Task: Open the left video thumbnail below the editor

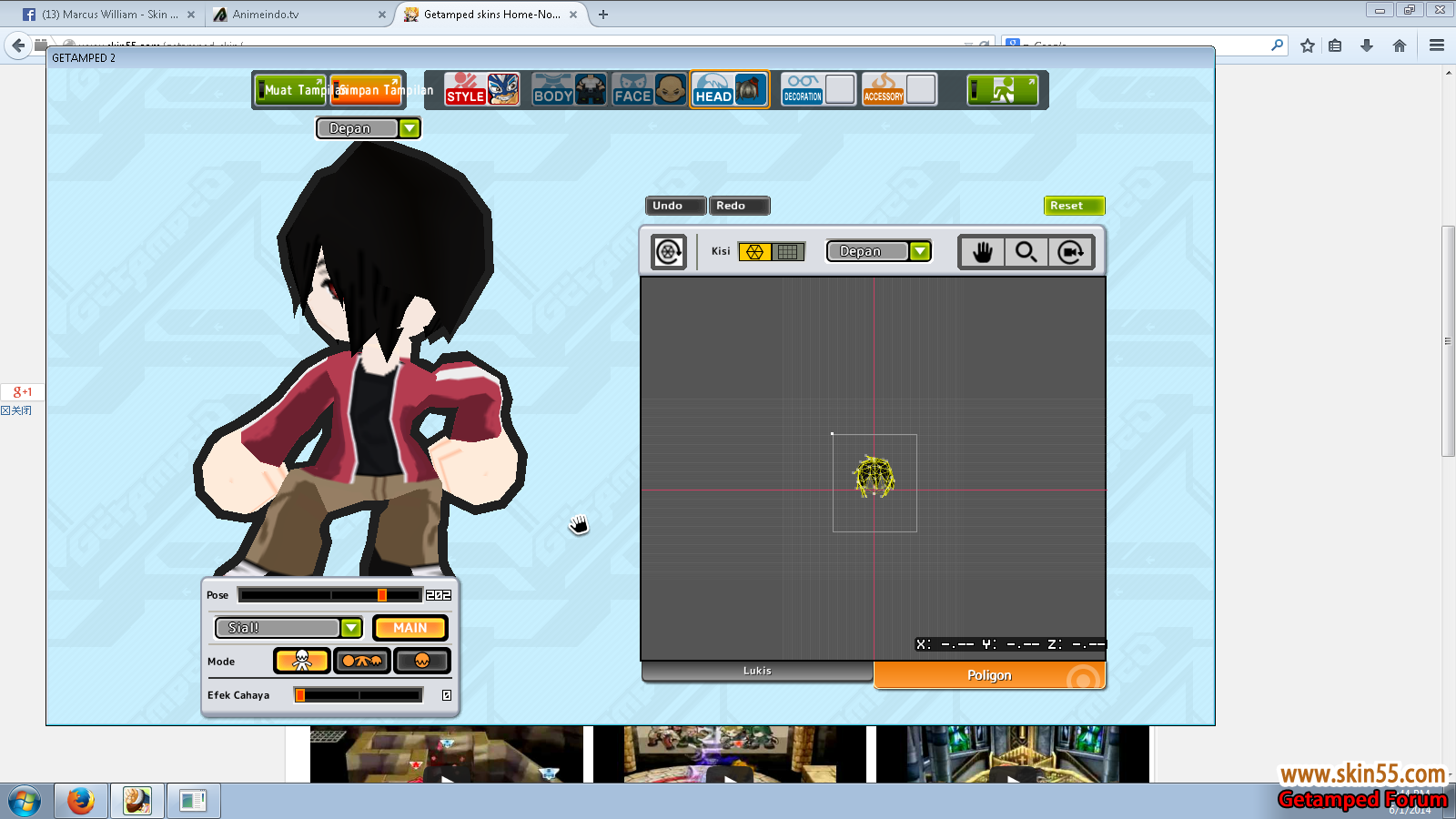Action: click(x=446, y=754)
